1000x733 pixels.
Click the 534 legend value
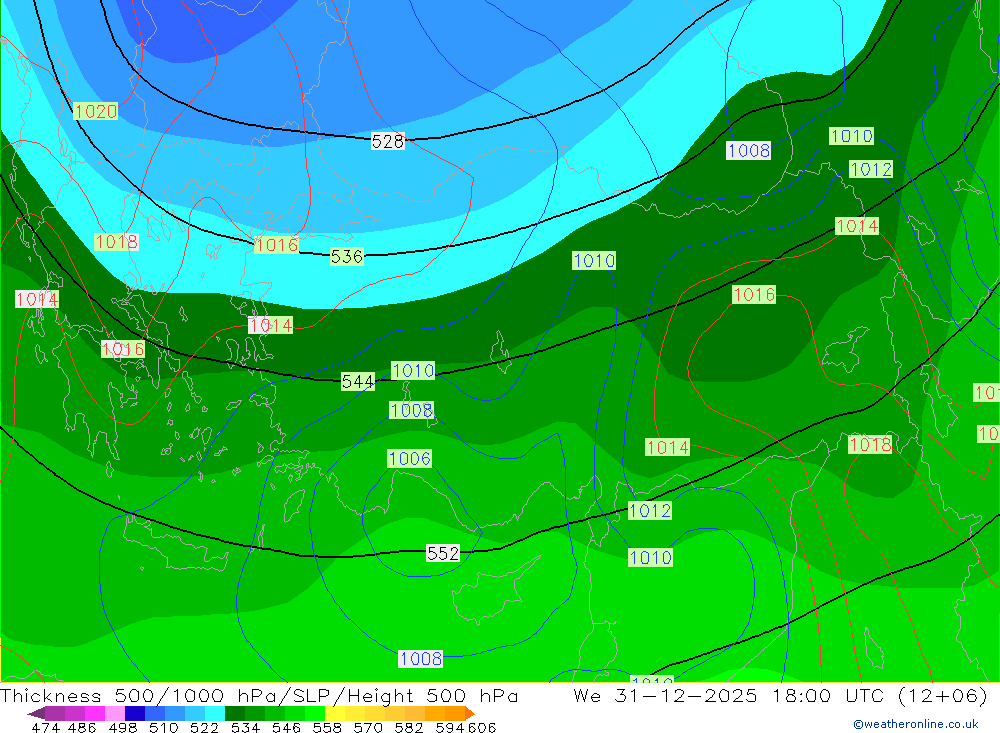coord(246,727)
